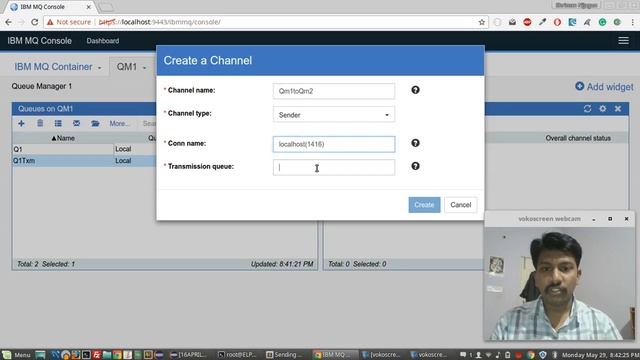Click the Conn name input field
This screenshot has width=640, height=360.
tap(333, 144)
